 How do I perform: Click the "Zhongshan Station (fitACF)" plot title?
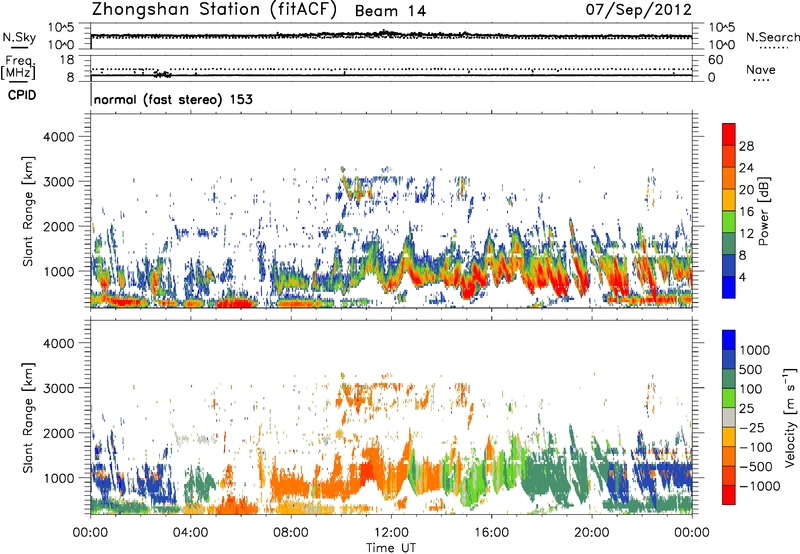click(x=215, y=10)
